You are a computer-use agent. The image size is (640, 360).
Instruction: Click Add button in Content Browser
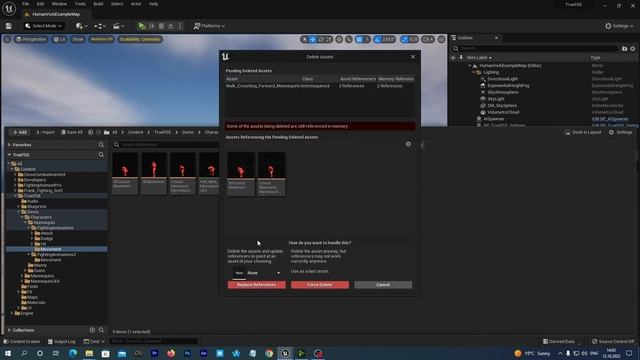[x=19, y=132]
